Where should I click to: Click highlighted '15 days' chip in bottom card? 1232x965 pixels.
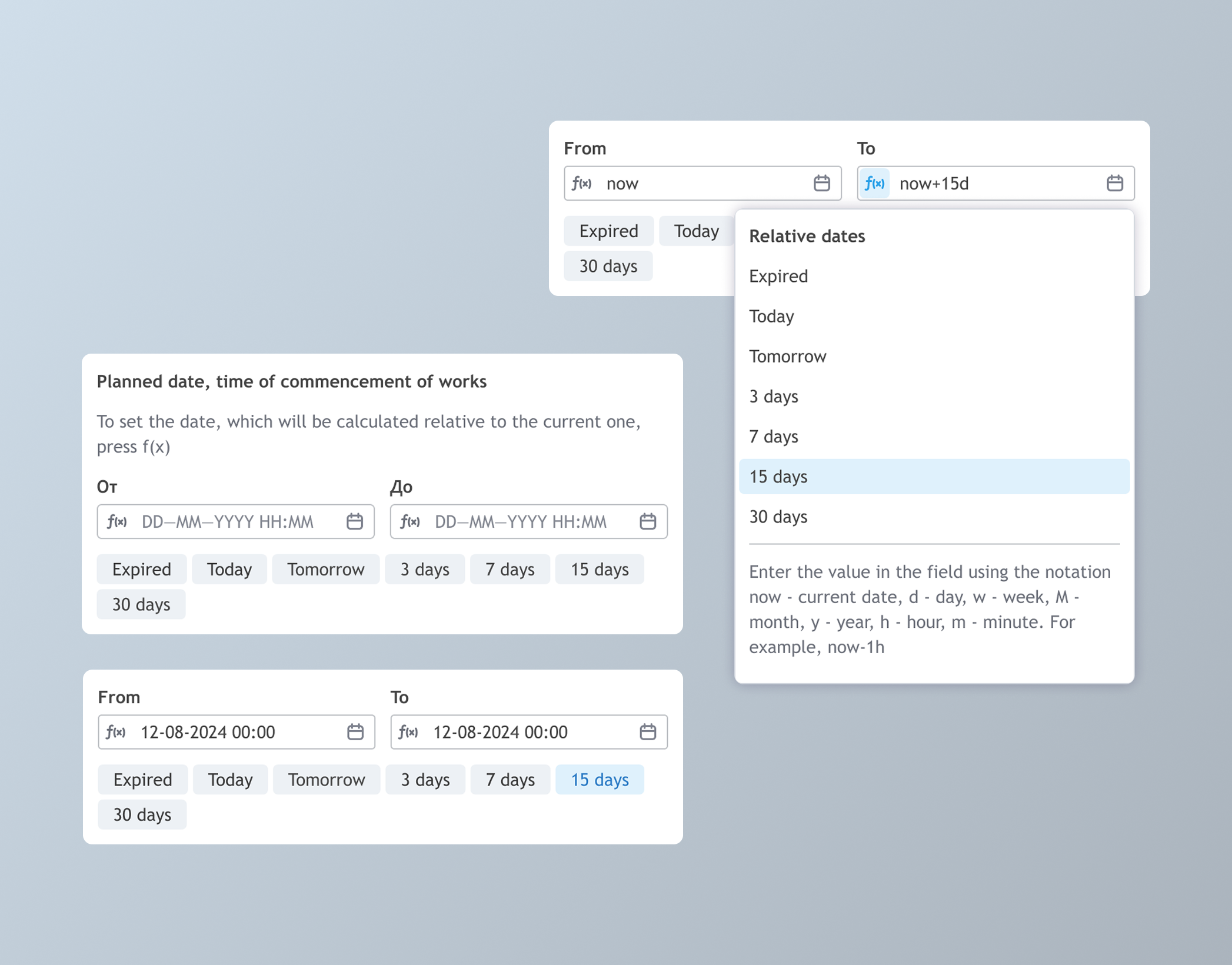click(600, 780)
